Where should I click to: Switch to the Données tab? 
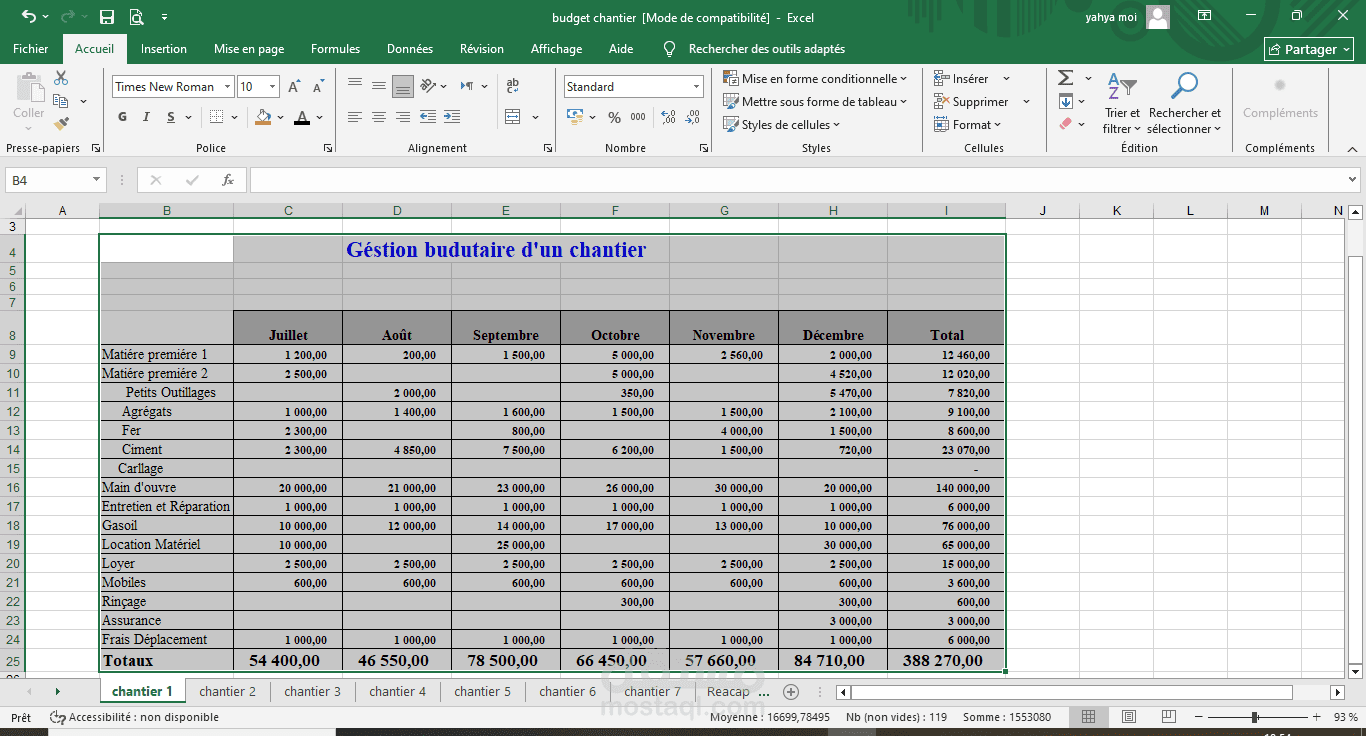coord(410,48)
